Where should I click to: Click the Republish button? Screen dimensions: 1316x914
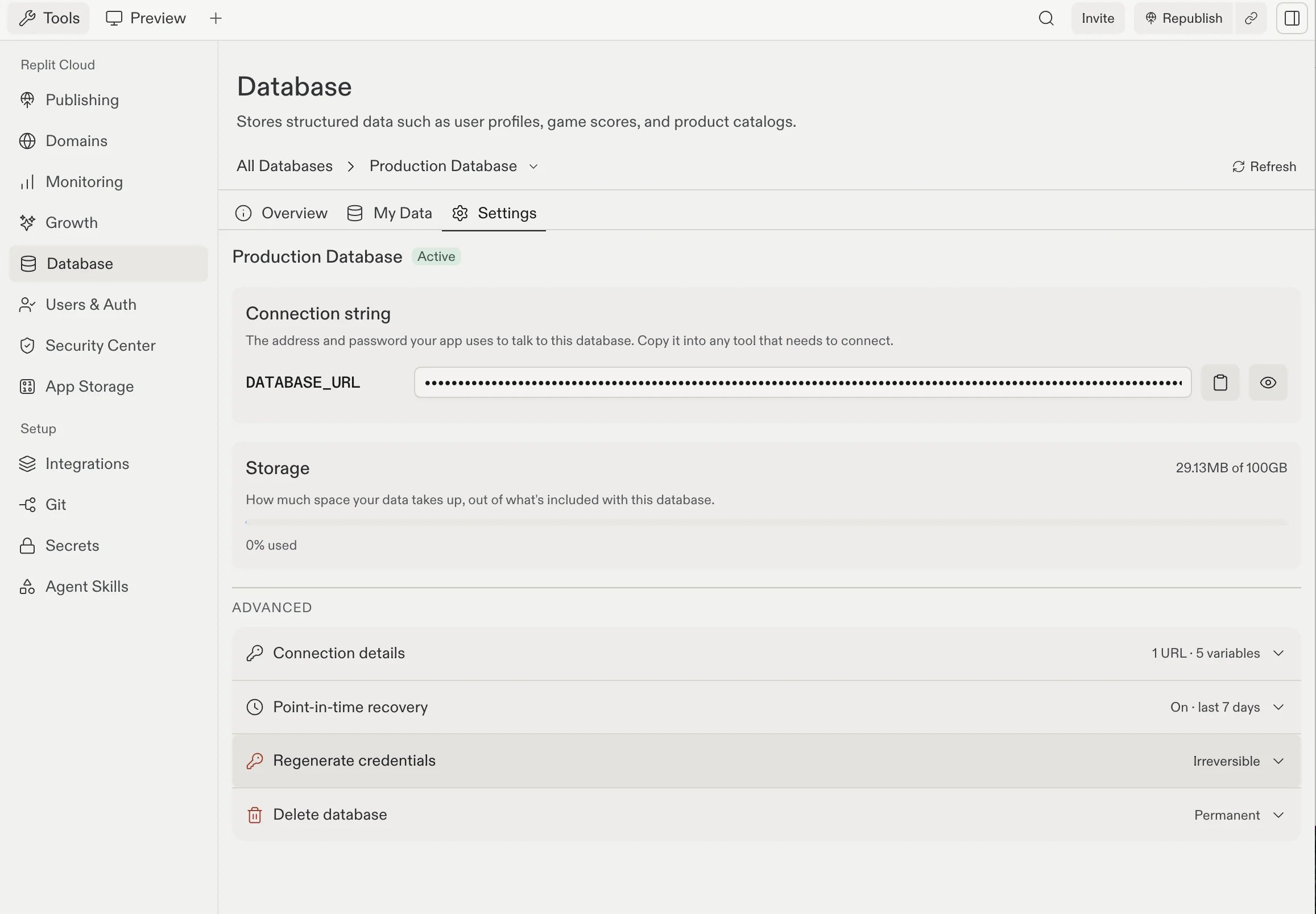point(1183,18)
